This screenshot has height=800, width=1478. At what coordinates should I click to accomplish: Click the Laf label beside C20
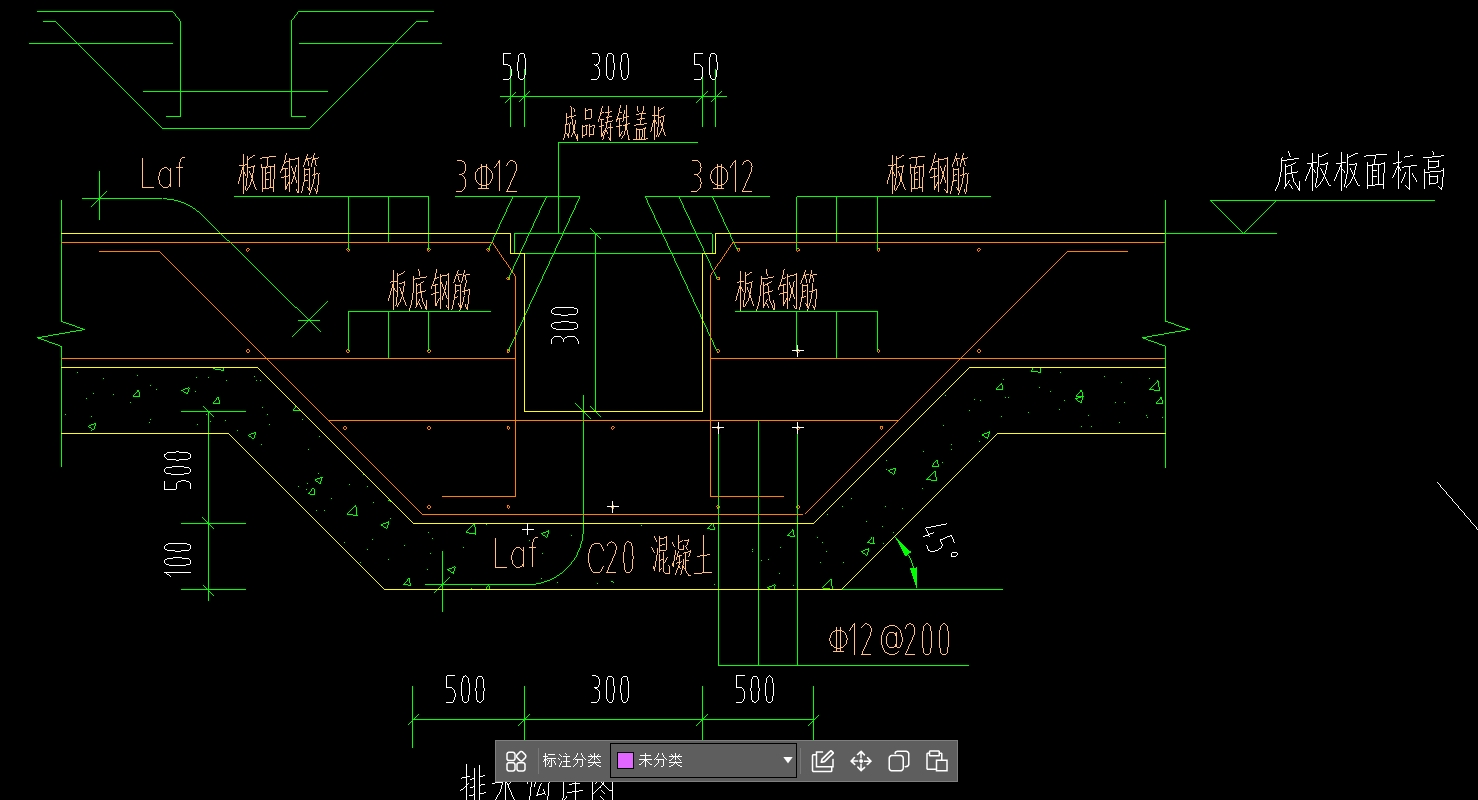pos(516,553)
